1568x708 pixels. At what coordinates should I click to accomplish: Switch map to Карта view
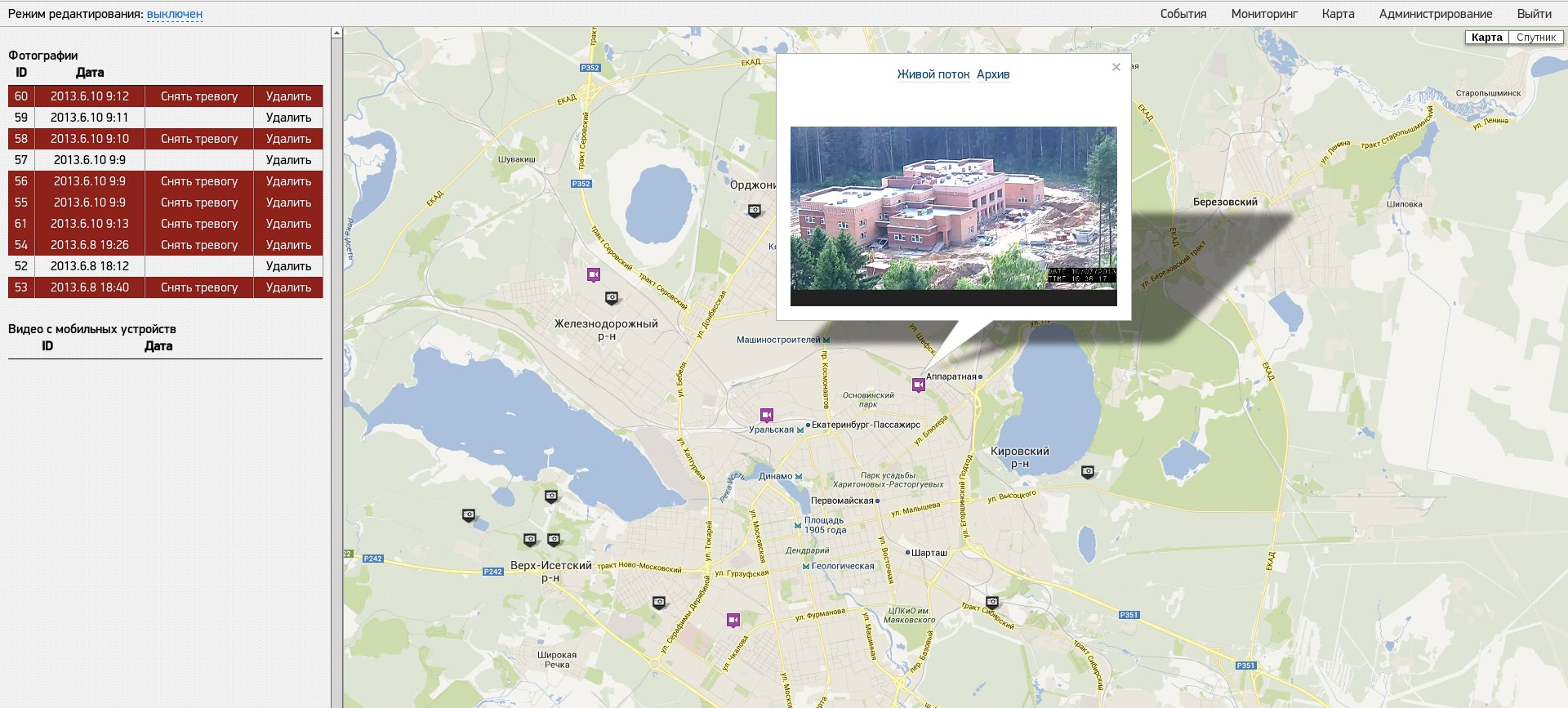[1486, 38]
